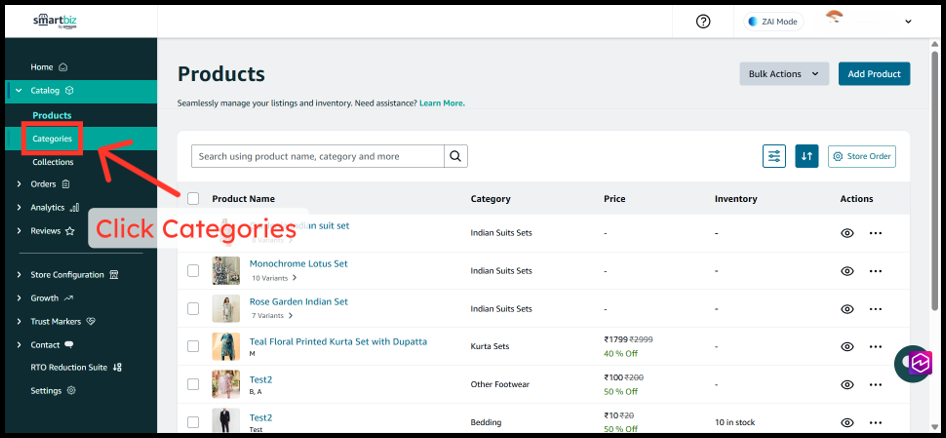Image resolution: width=946 pixels, height=438 pixels.
Task: Expand 10 Variants under Monochrome Lotus Set
Action: pyautogui.click(x=273, y=278)
